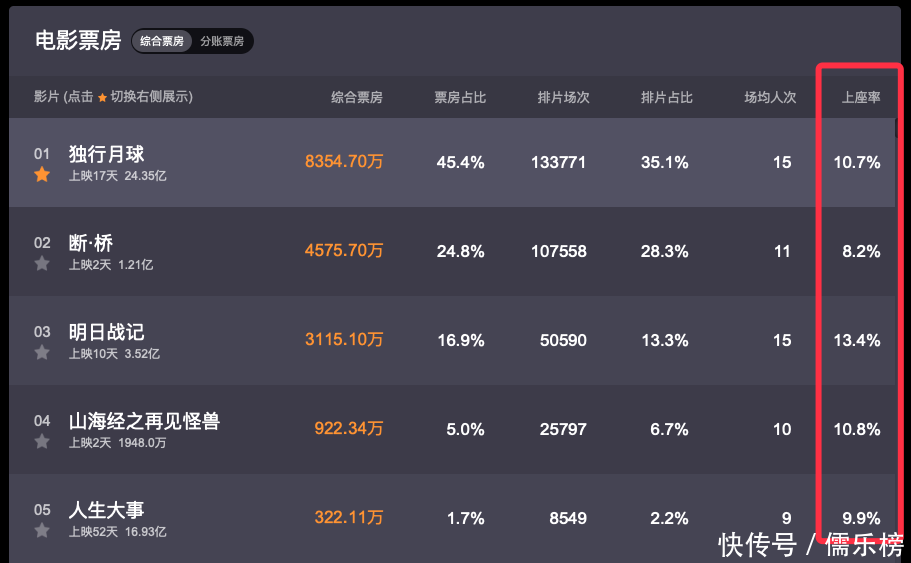Click the 综合票房 column header
911x563 pixels.
tap(357, 97)
